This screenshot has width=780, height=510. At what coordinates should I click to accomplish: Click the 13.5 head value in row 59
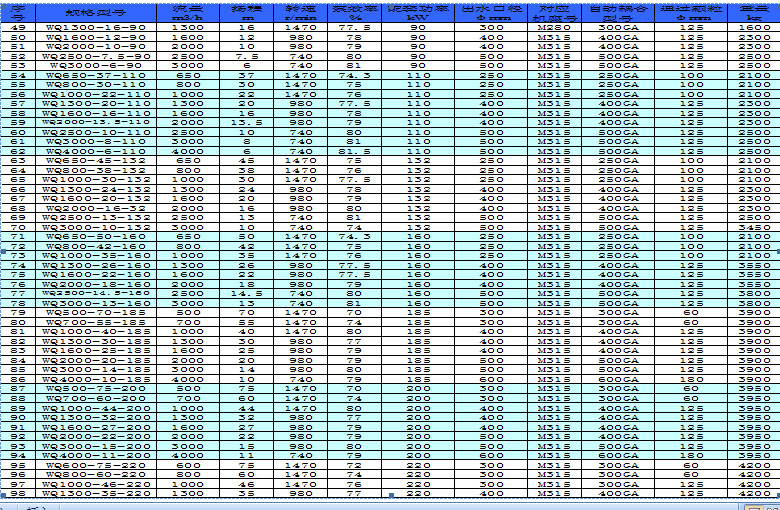pyautogui.click(x=247, y=122)
